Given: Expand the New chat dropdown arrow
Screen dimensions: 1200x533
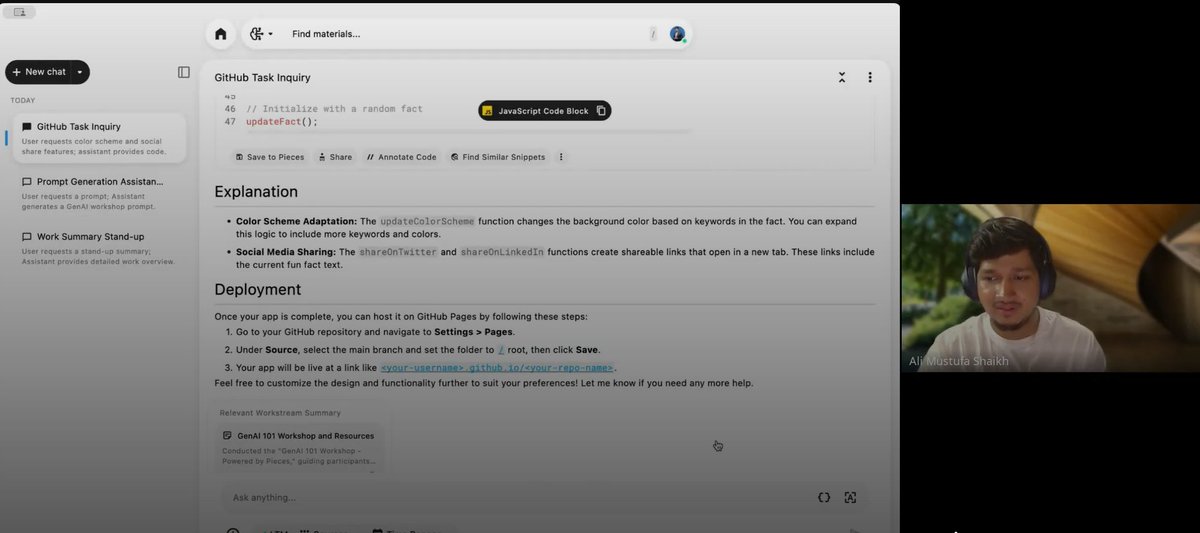Looking at the screenshot, I should (x=80, y=72).
